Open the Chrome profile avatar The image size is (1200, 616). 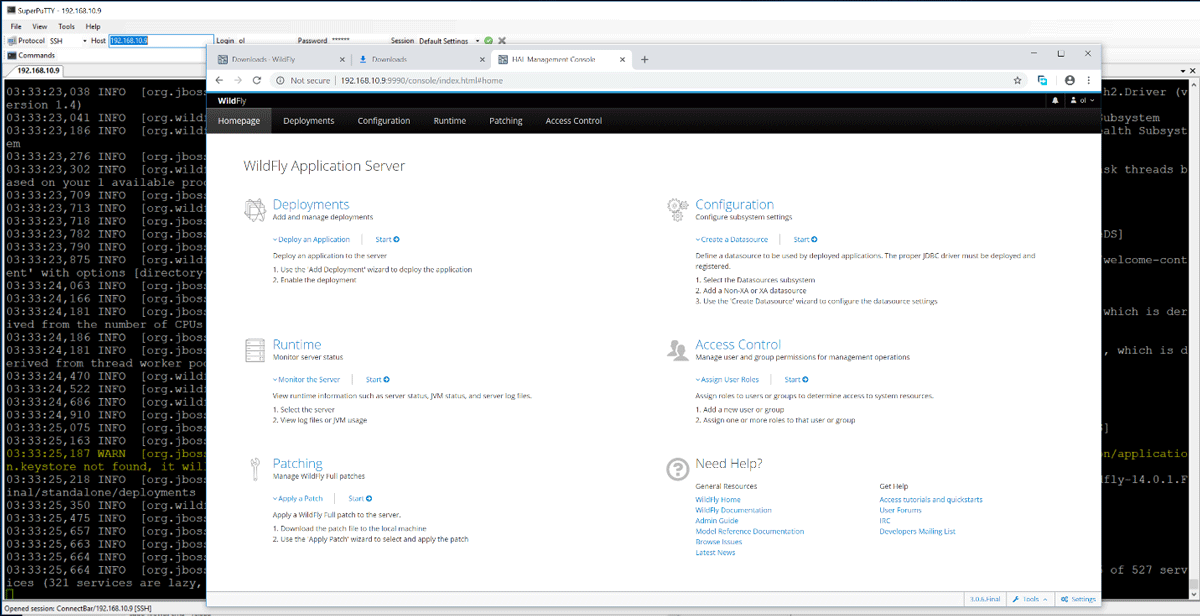click(1069, 80)
